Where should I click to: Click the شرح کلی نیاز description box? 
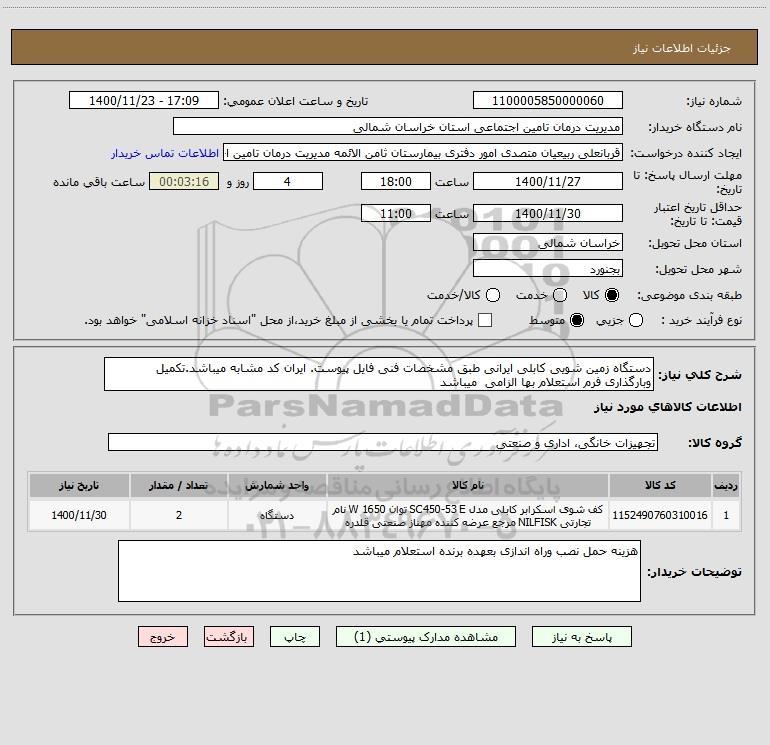tap(379, 375)
